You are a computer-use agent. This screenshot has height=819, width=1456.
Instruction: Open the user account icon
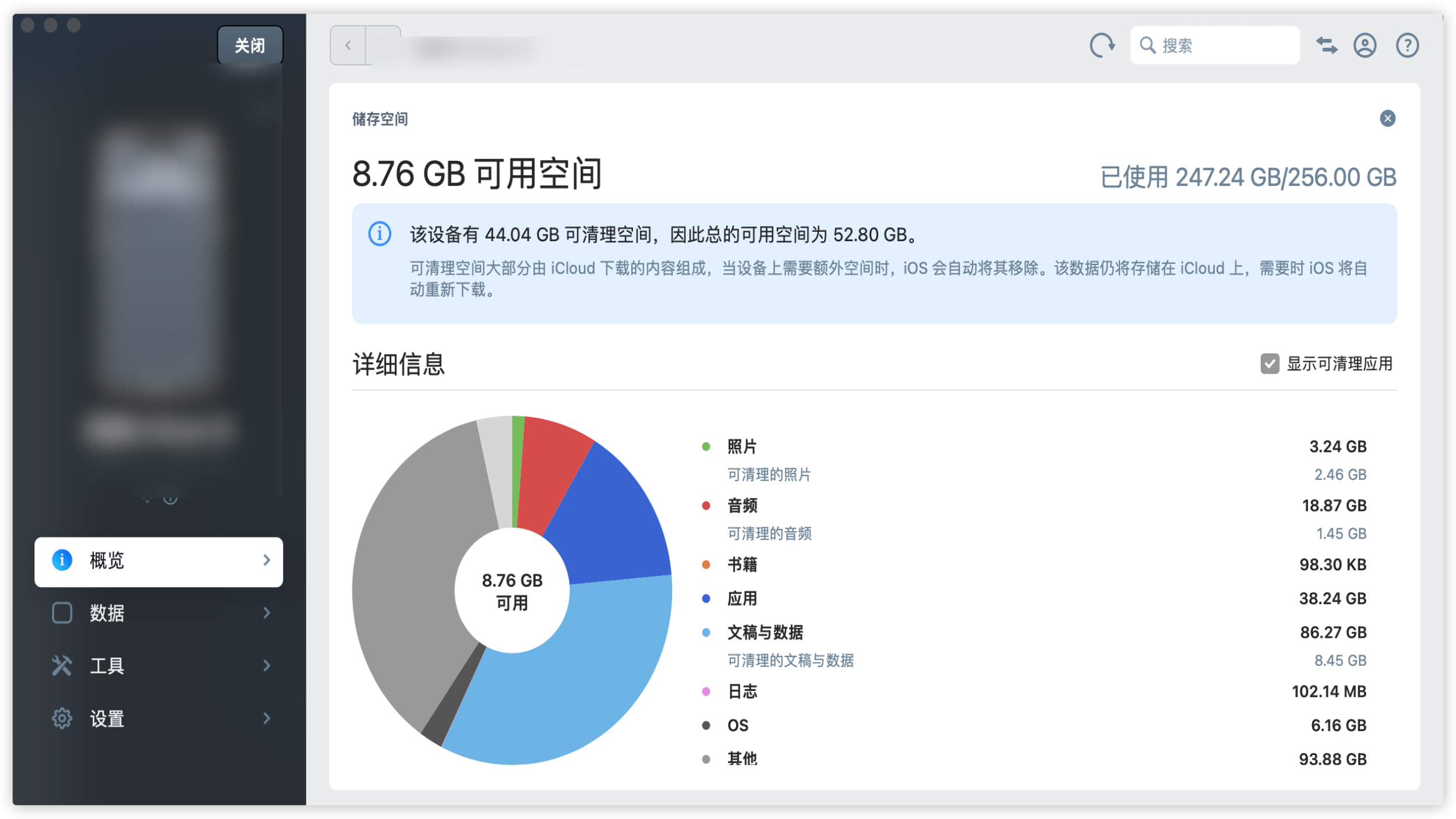(1365, 45)
